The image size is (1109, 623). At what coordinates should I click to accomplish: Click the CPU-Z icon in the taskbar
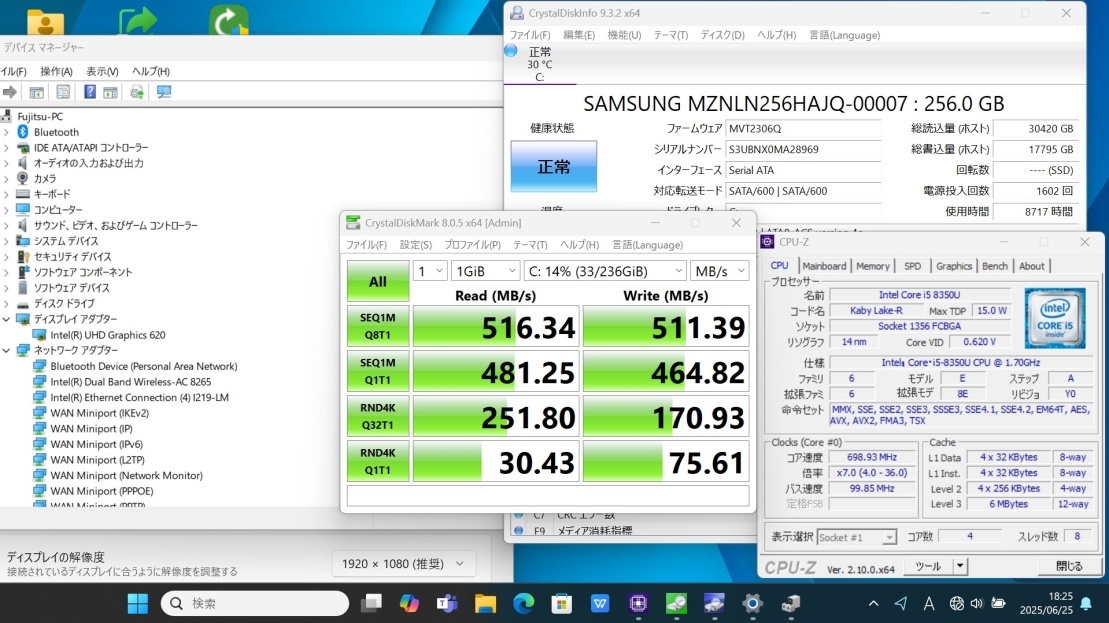pyautogui.click(x=637, y=603)
